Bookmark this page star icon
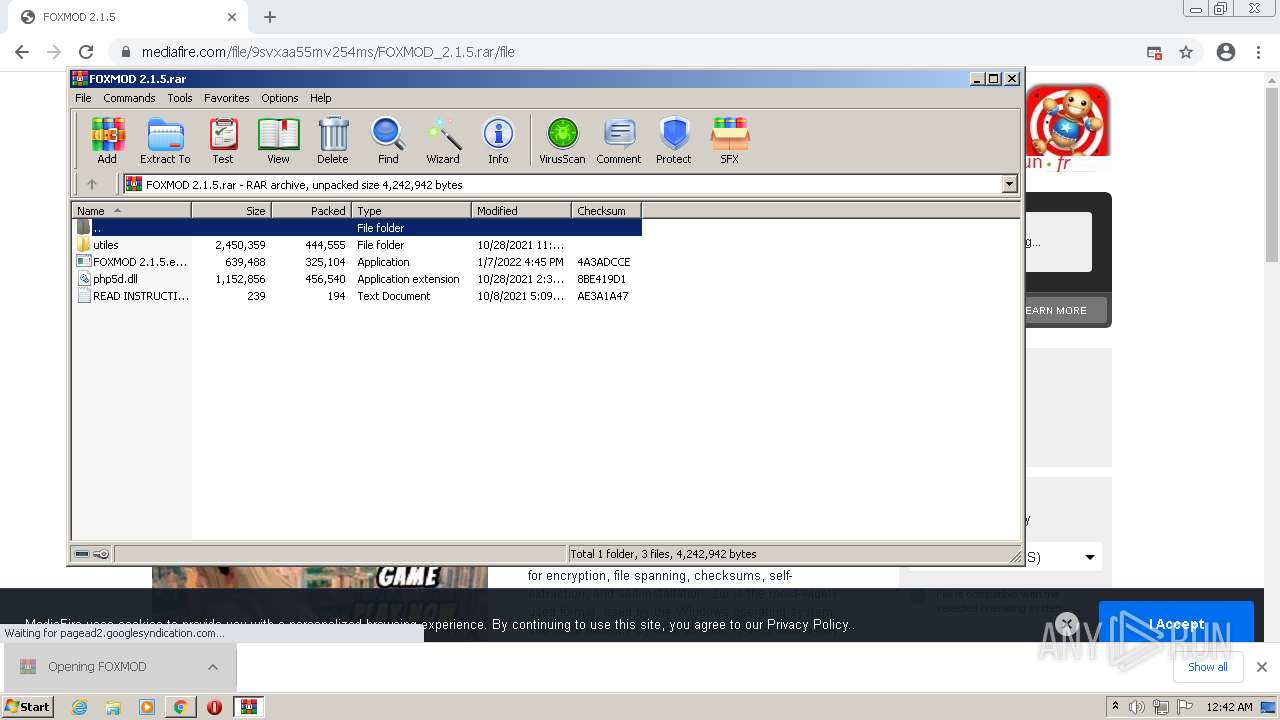This screenshot has height=720, width=1280. click(1186, 52)
